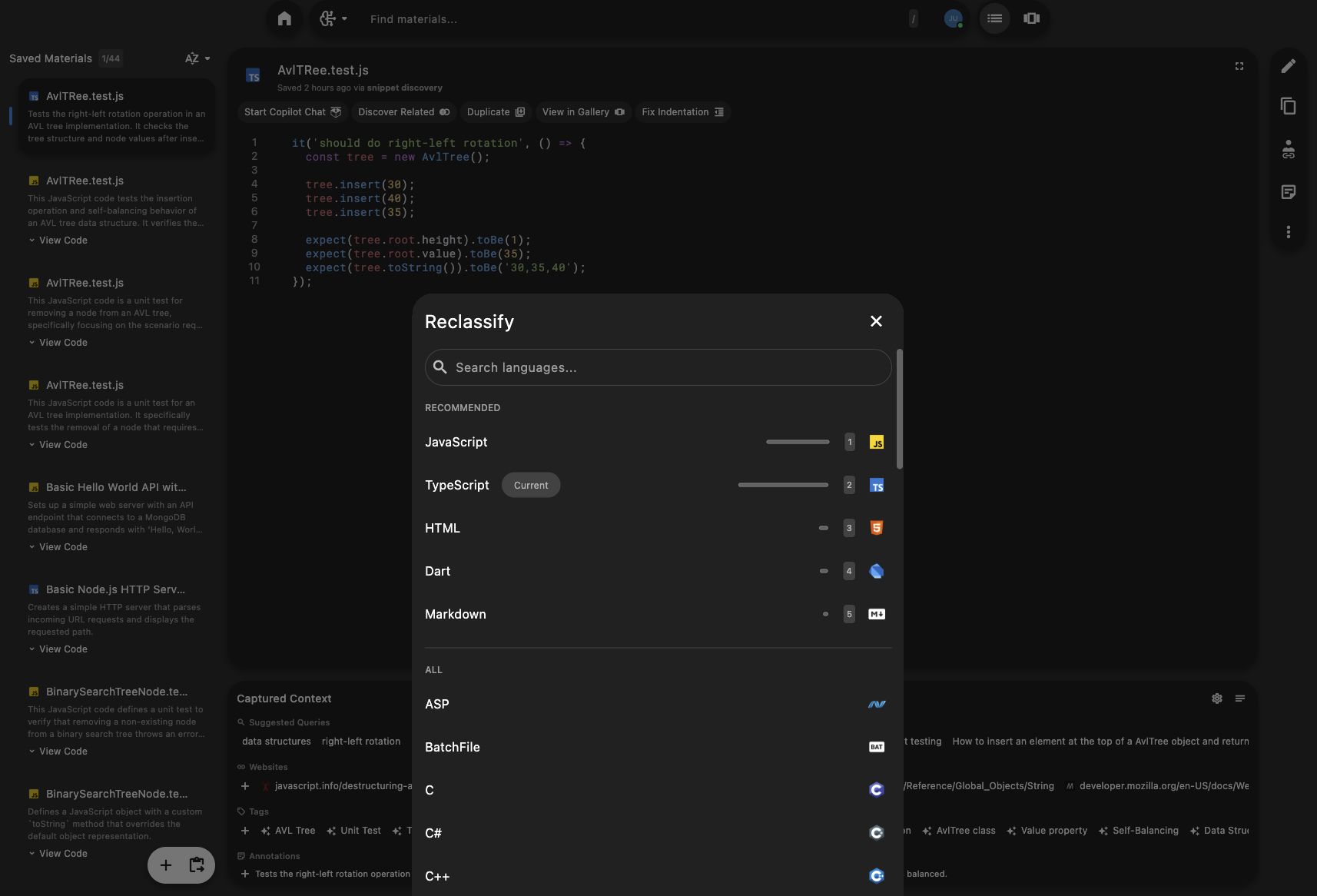Screen dimensions: 1317x896
Task: Click the AVL Tree tag
Action: [x=288, y=831]
